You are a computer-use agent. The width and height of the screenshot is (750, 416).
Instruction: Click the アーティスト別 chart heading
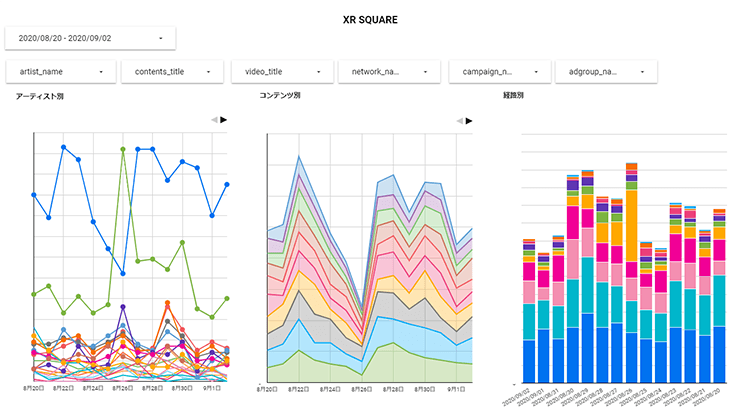pos(40,97)
